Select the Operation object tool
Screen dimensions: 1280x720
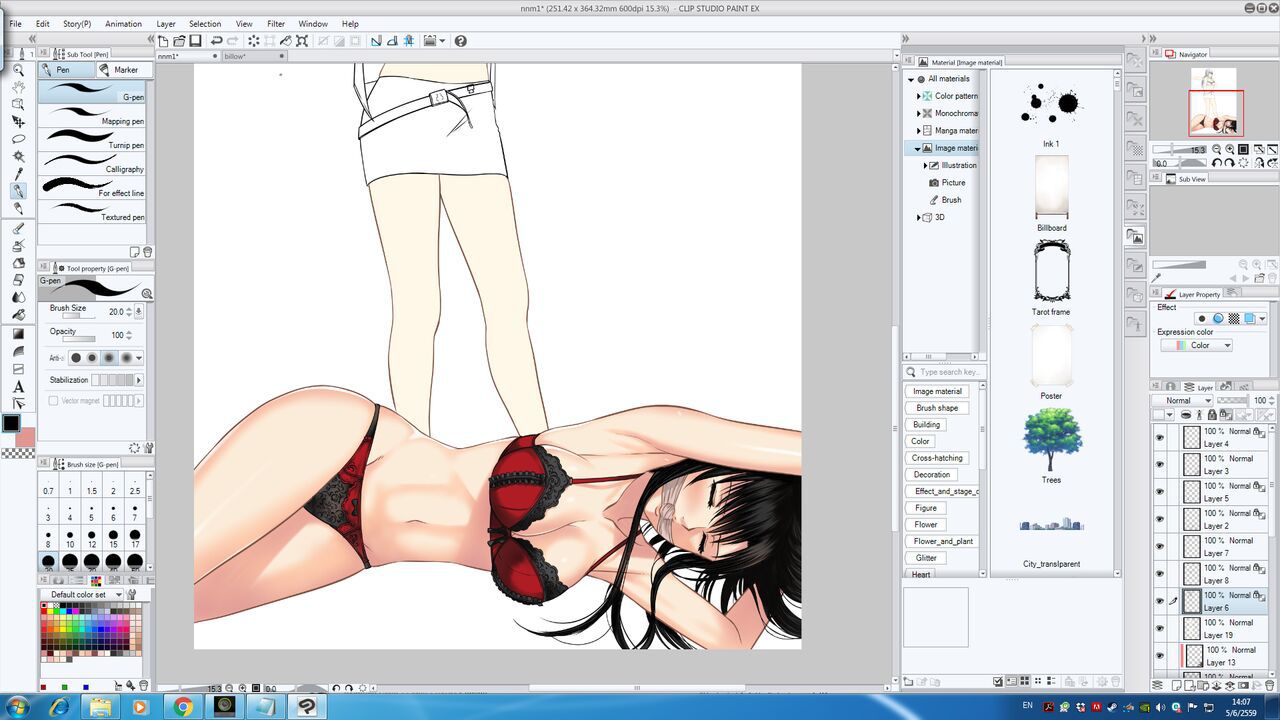click(x=18, y=105)
